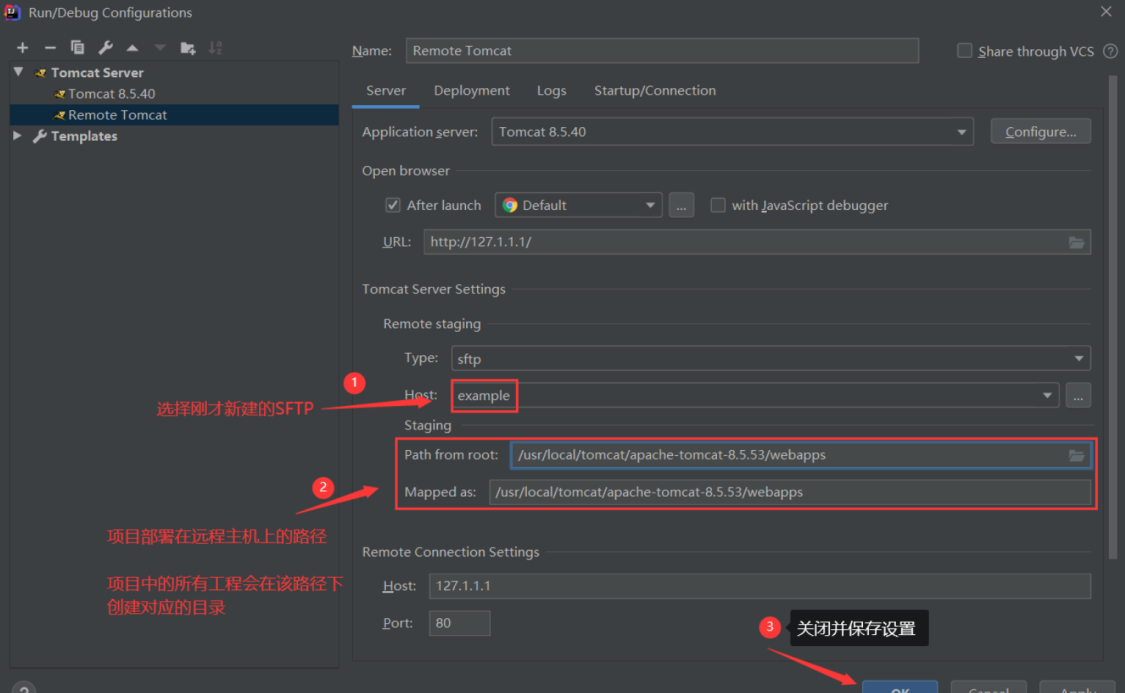Browse folder icon in URL field

point(1076,242)
